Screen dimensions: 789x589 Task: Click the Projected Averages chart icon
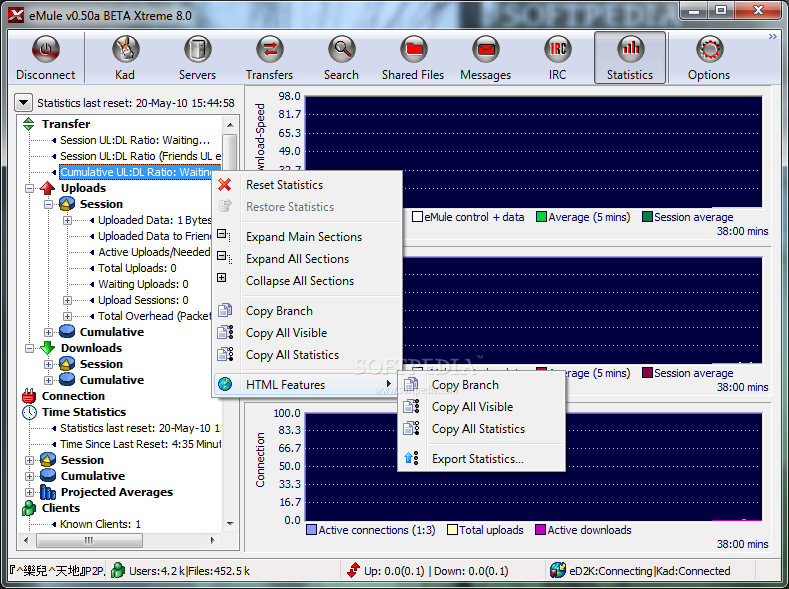coord(48,492)
